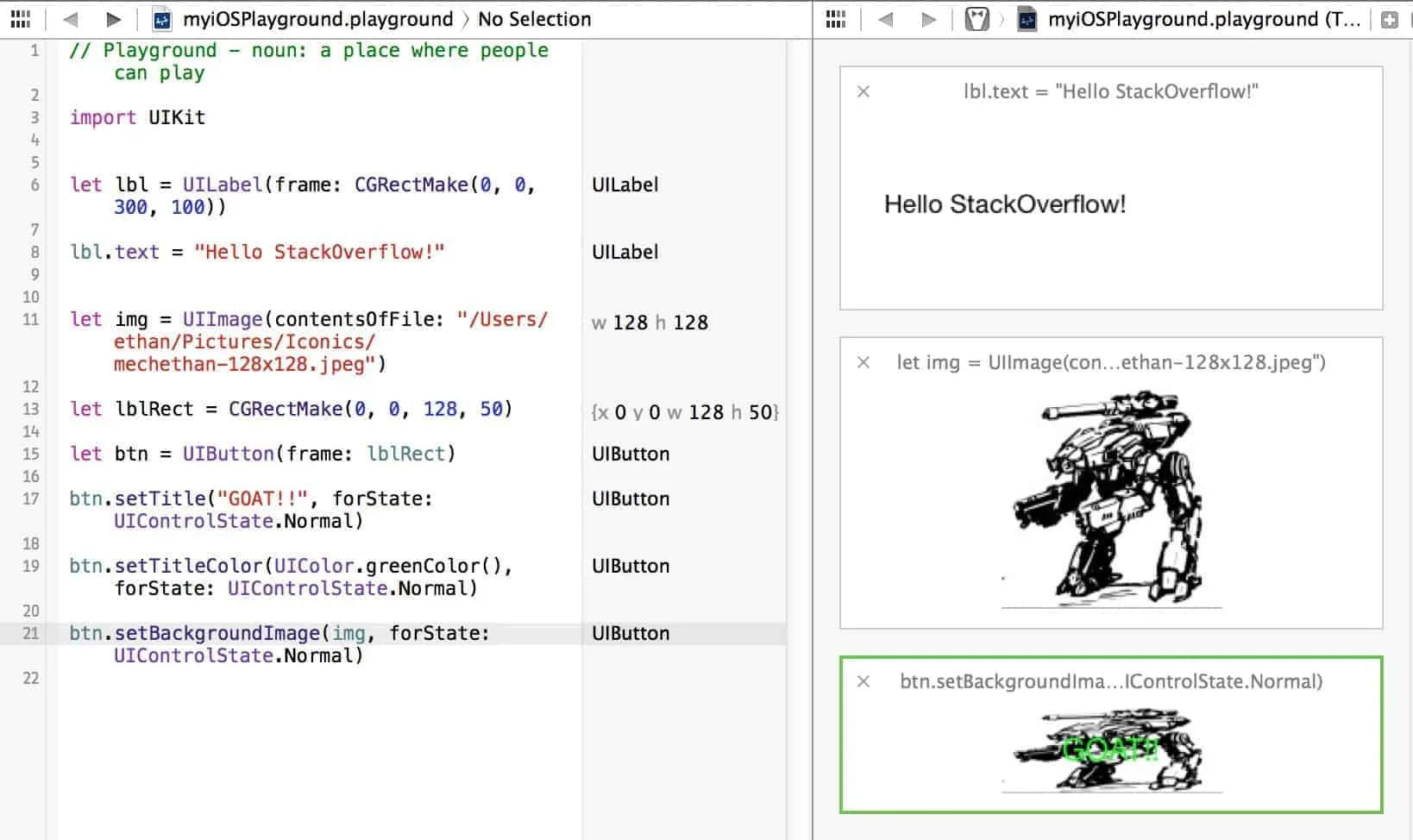Go forward in left editor history
The width and height of the screenshot is (1413, 840).
pyautogui.click(x=113, y=19)
